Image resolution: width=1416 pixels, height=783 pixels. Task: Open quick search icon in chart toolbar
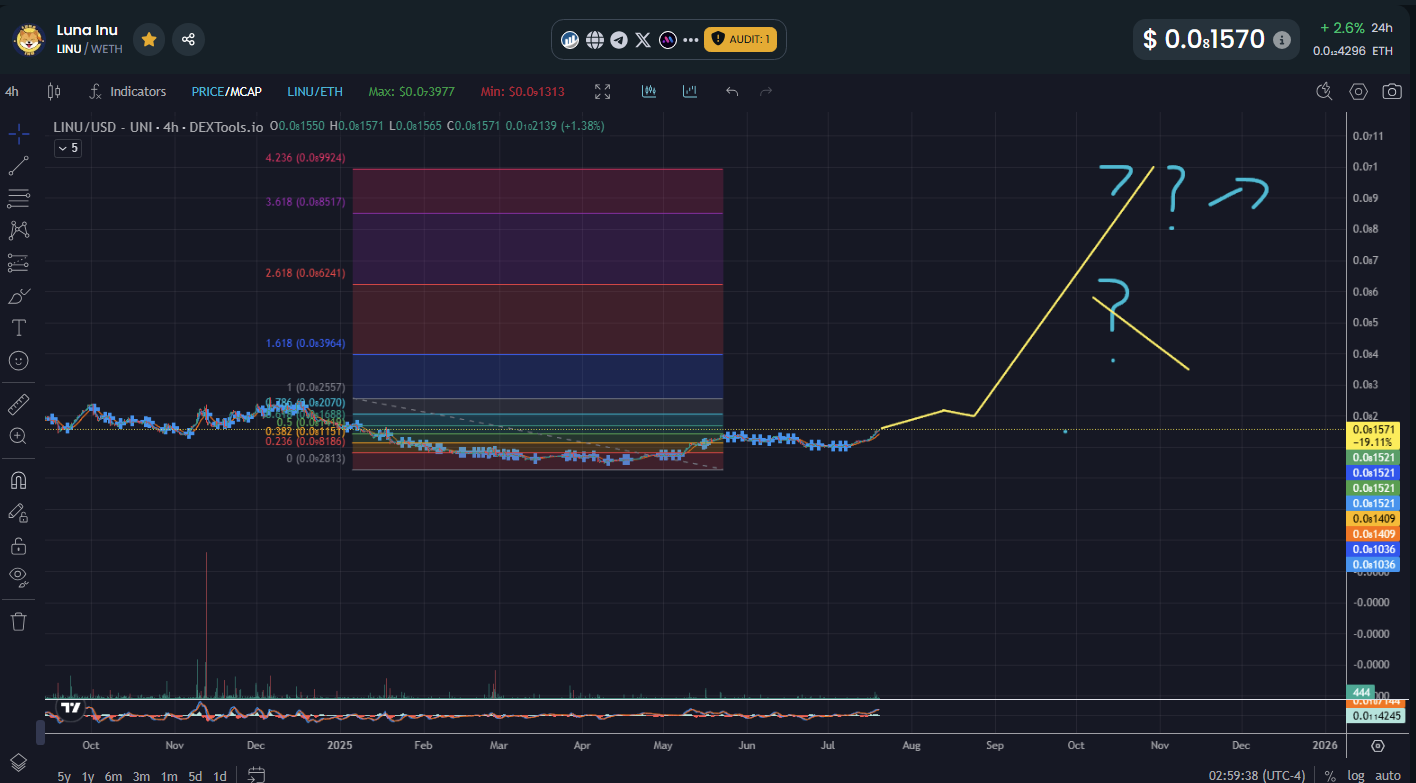(x=1325, y=91)
